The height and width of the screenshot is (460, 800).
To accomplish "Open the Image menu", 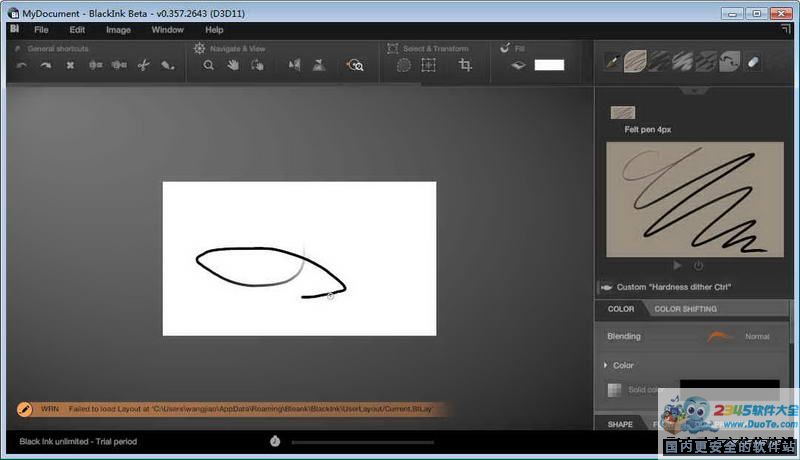I will (x=118, y=30).
